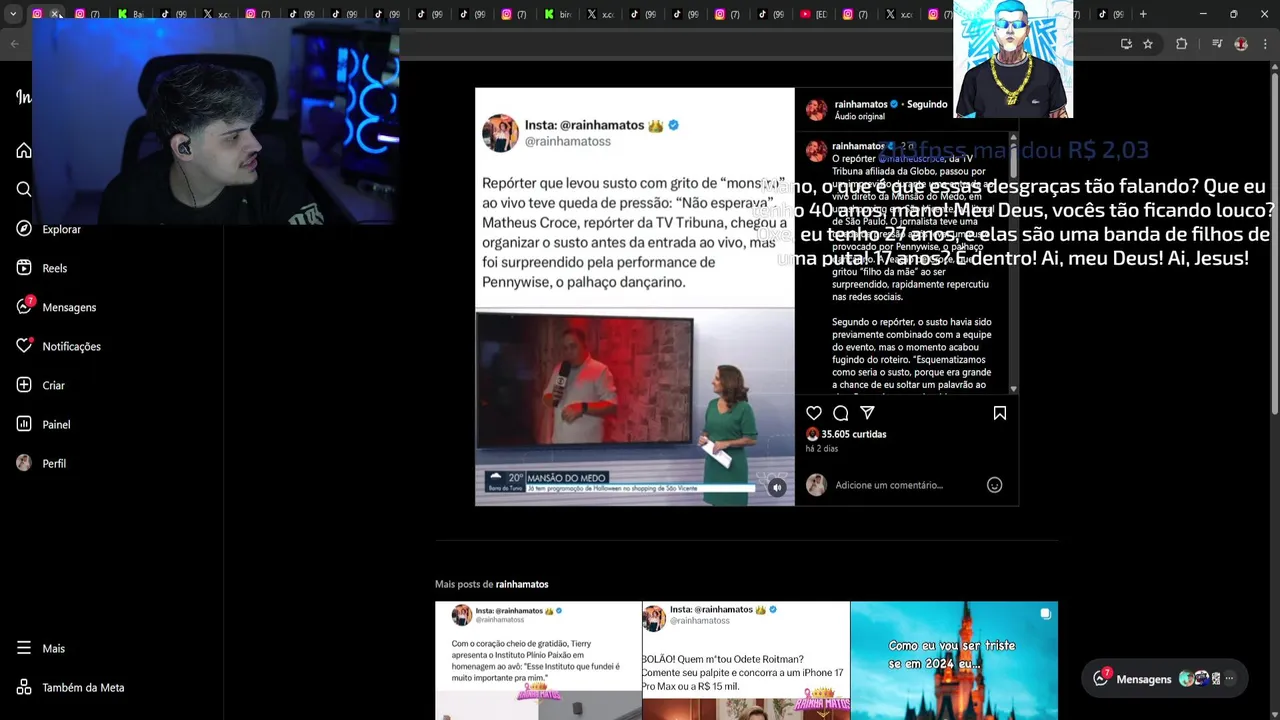Go to Perfil in the sidebar
Image resolution: width=1280 pixels, height=720 pixels.
tap(41, 463)
